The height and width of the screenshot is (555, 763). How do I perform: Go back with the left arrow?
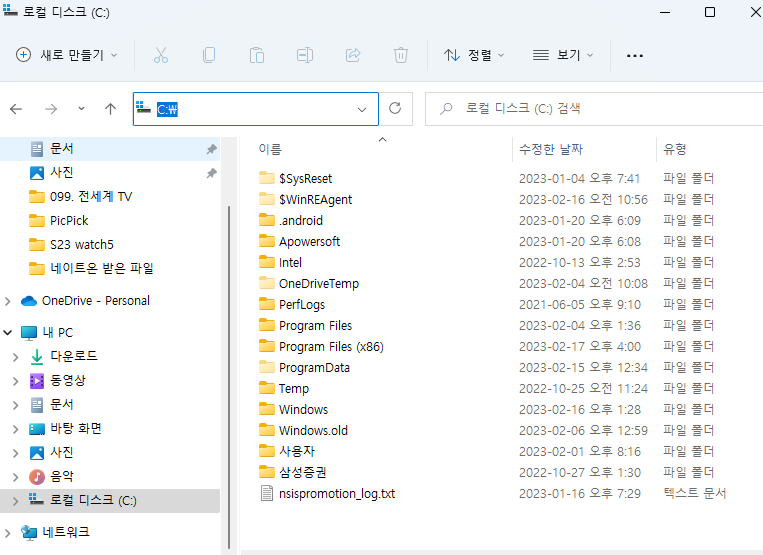(16, 109)
